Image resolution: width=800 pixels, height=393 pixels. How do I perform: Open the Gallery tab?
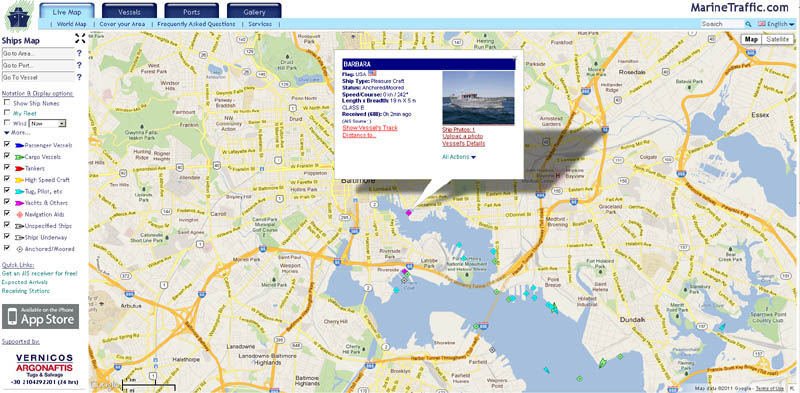pyautogui.click(x=254, y=11)
